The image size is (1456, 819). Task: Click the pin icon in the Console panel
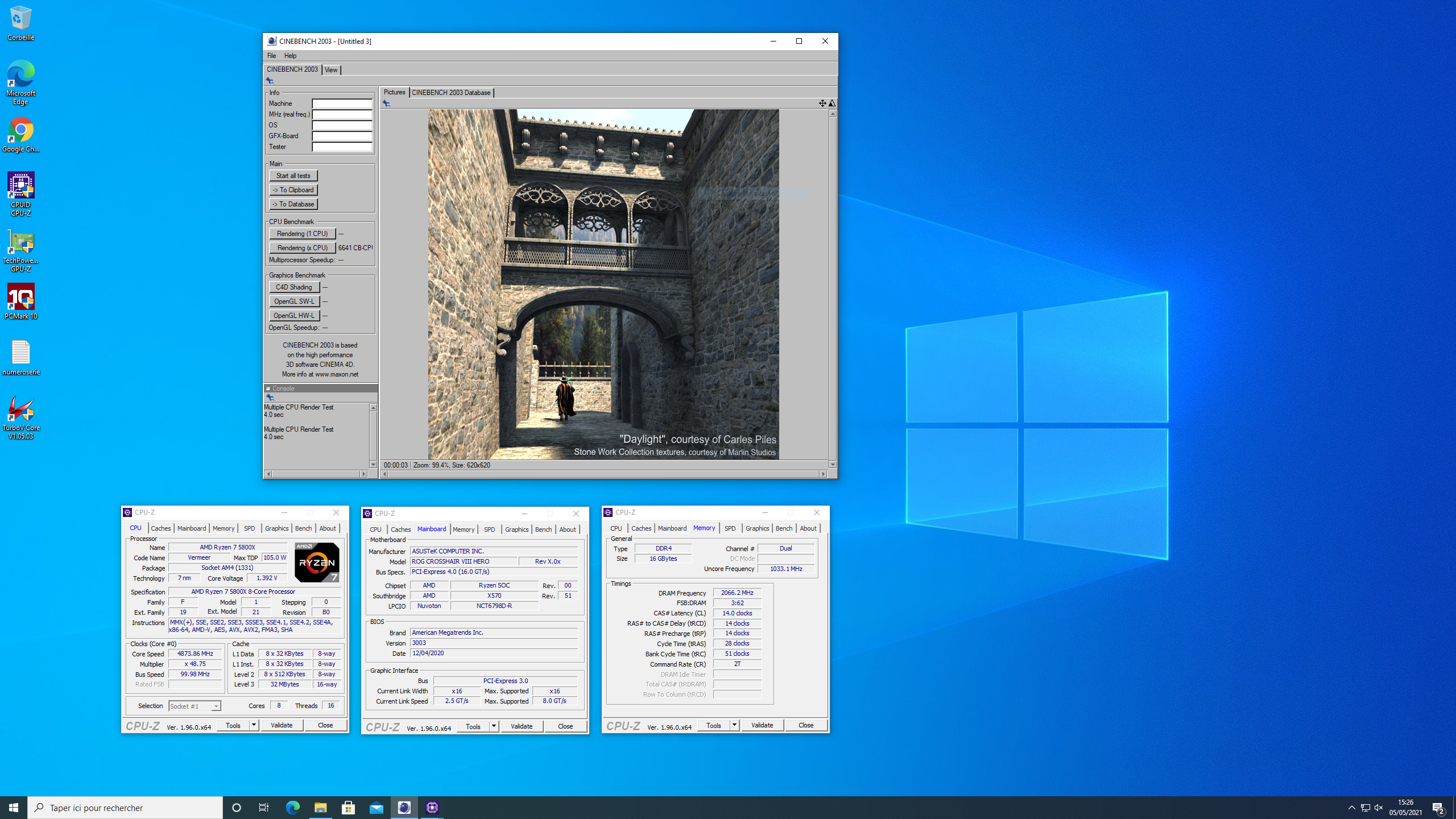tap(270, 398)
